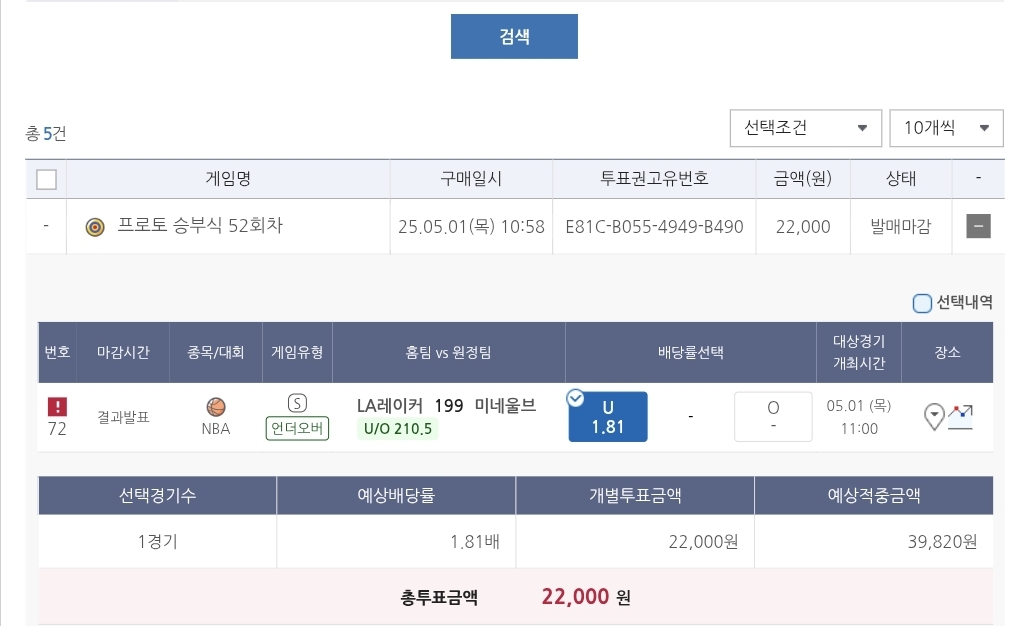Click the NBA basketball icon
This screenshot has height=626, width=1028.
[216, 407]
